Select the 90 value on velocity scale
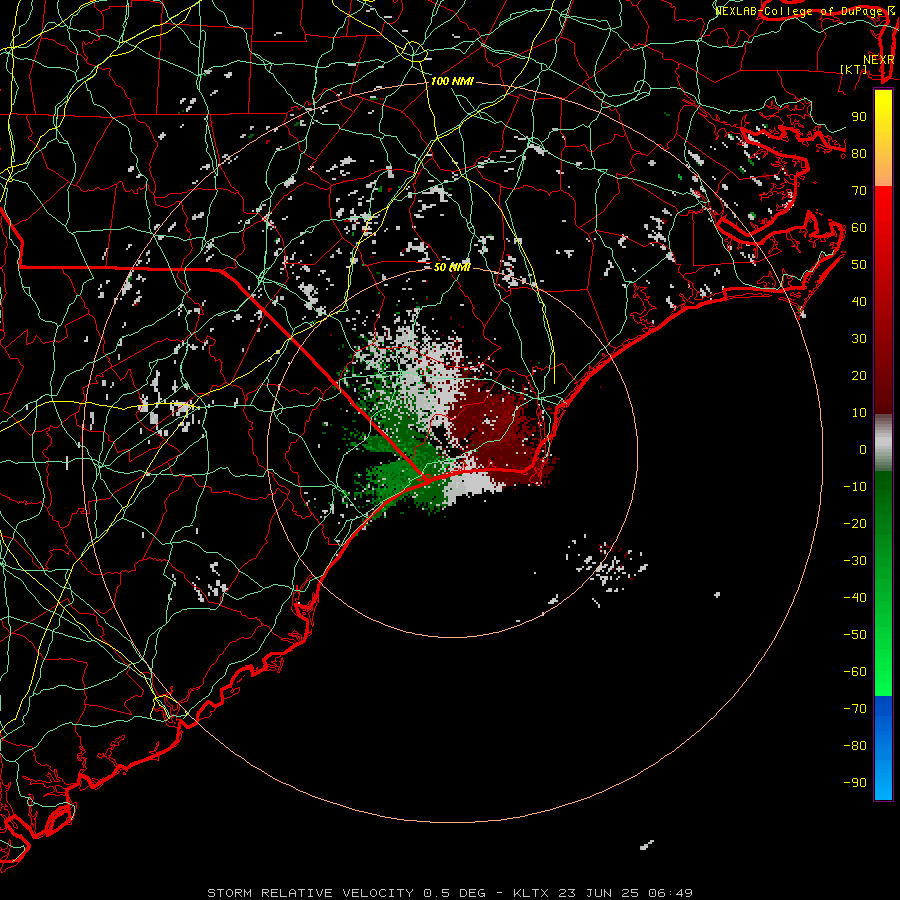 859,117
